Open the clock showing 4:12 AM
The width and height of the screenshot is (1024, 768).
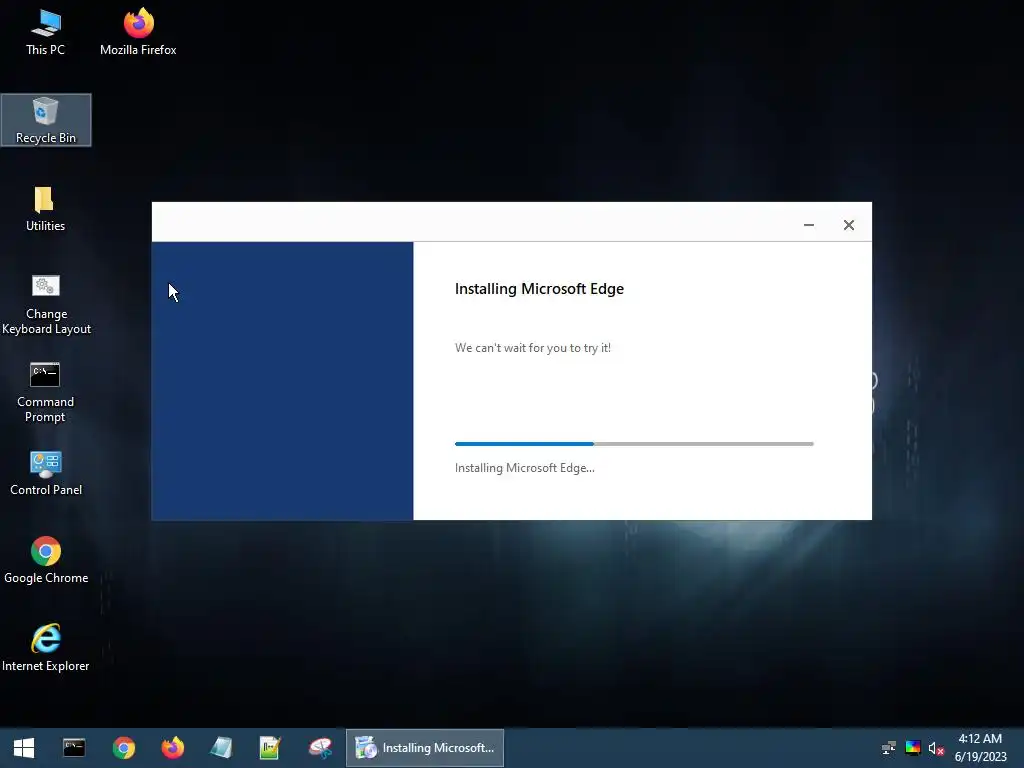[x=980, y=748]
